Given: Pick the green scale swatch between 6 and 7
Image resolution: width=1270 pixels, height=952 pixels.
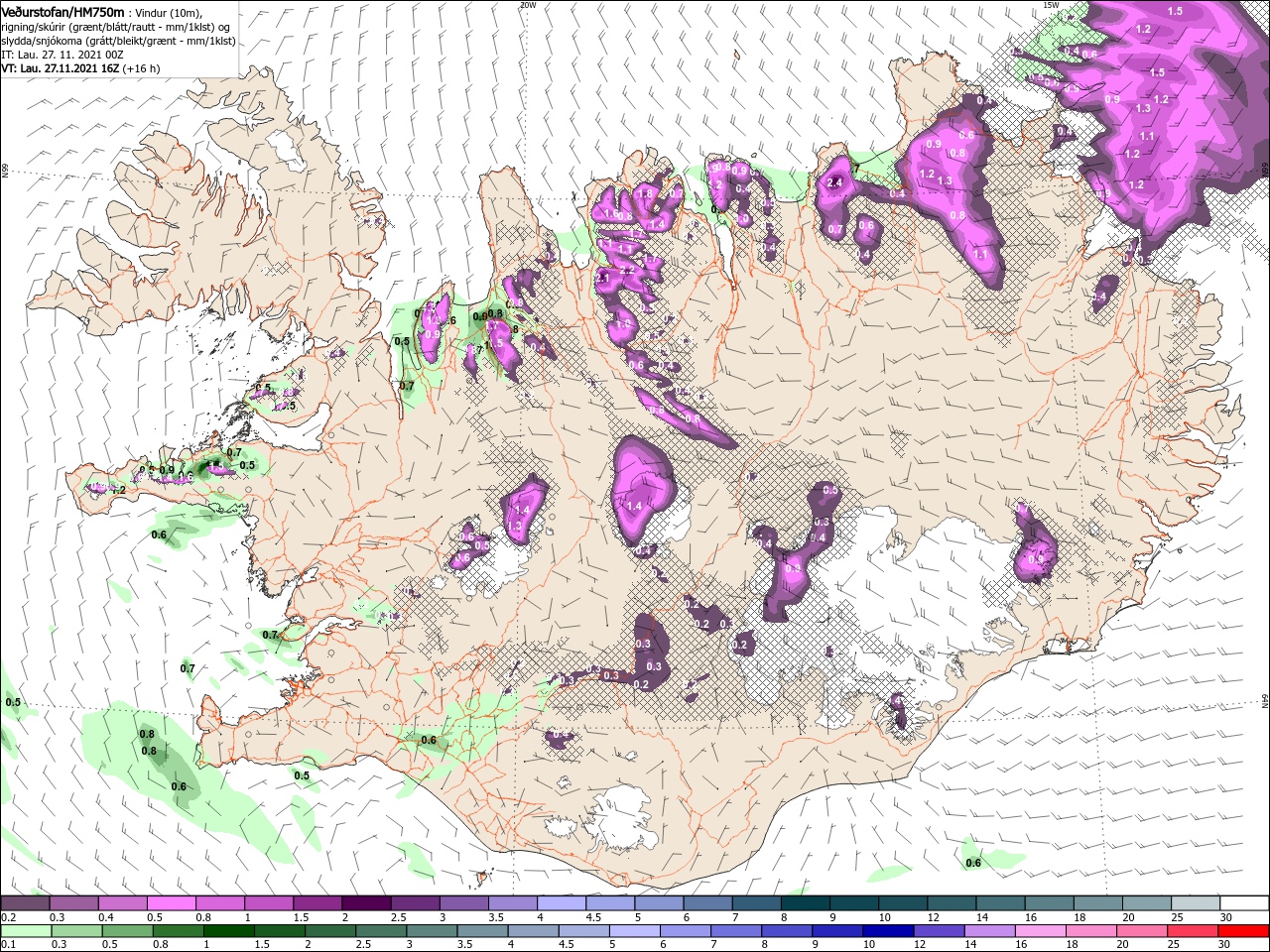Looking at the screenshot, I should coord(687,931).
